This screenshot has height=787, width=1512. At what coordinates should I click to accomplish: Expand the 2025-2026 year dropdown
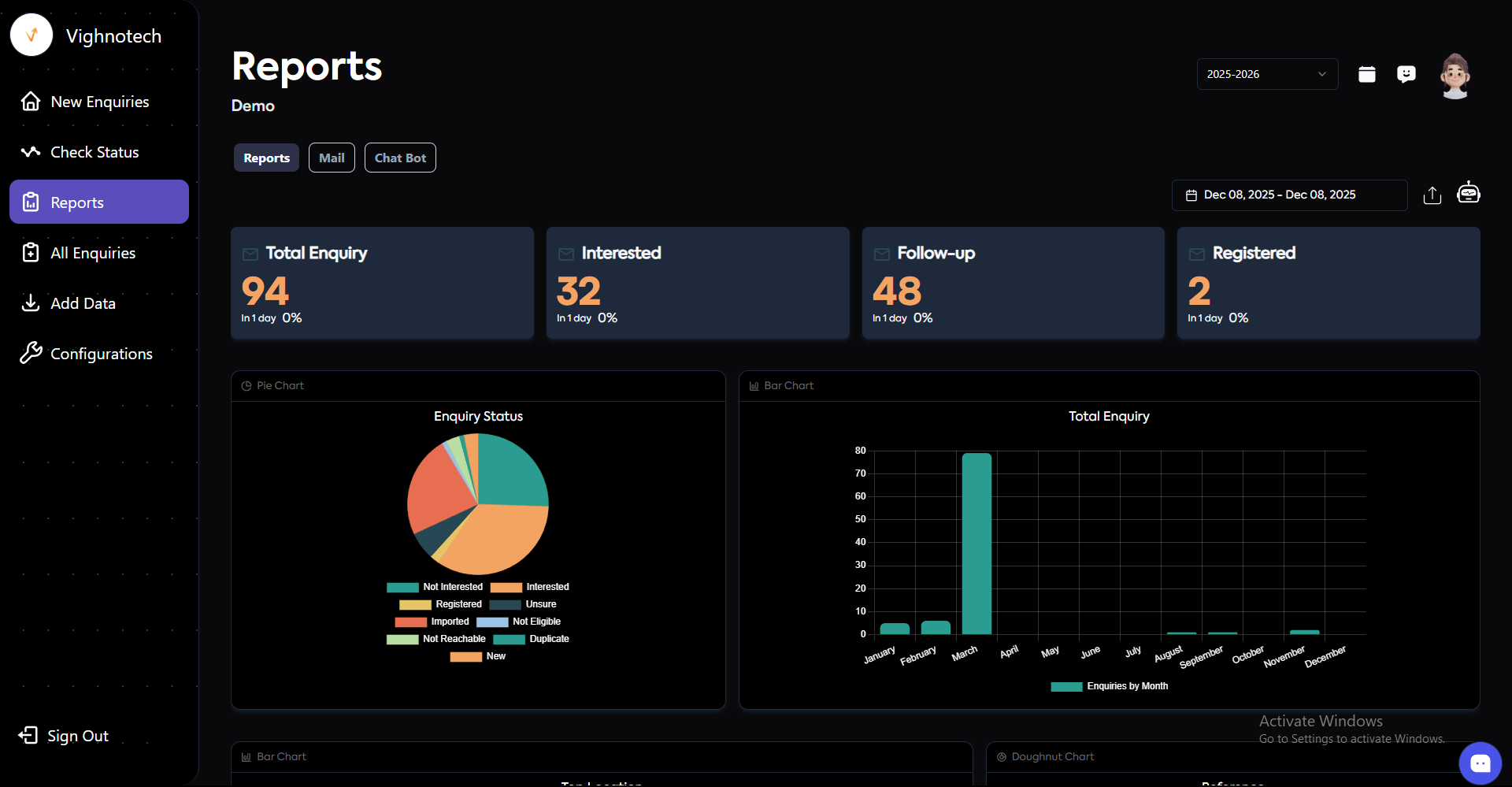[x=1266, y=74]
